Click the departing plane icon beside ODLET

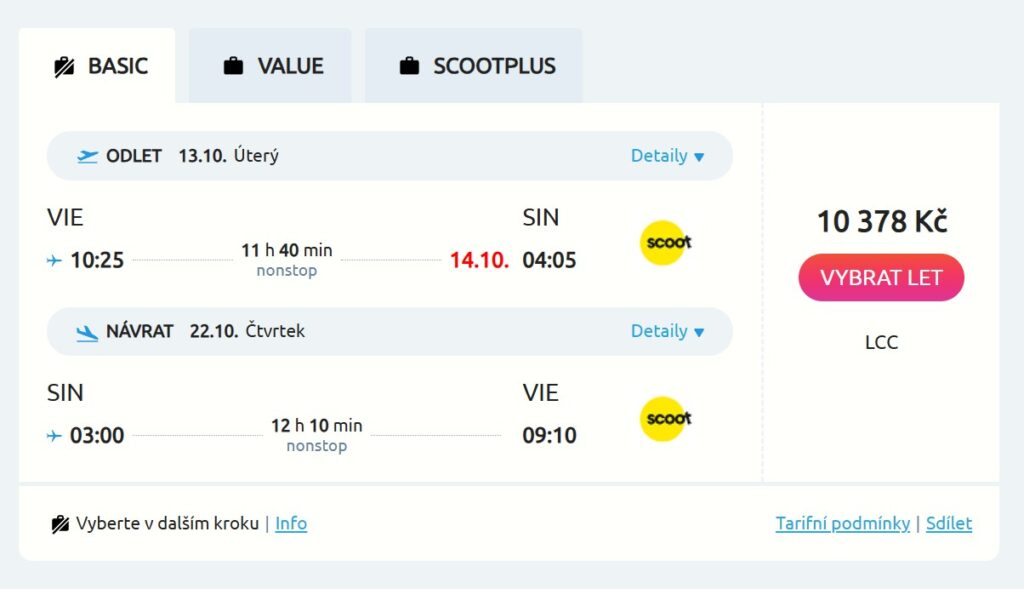tap(88, 156)
